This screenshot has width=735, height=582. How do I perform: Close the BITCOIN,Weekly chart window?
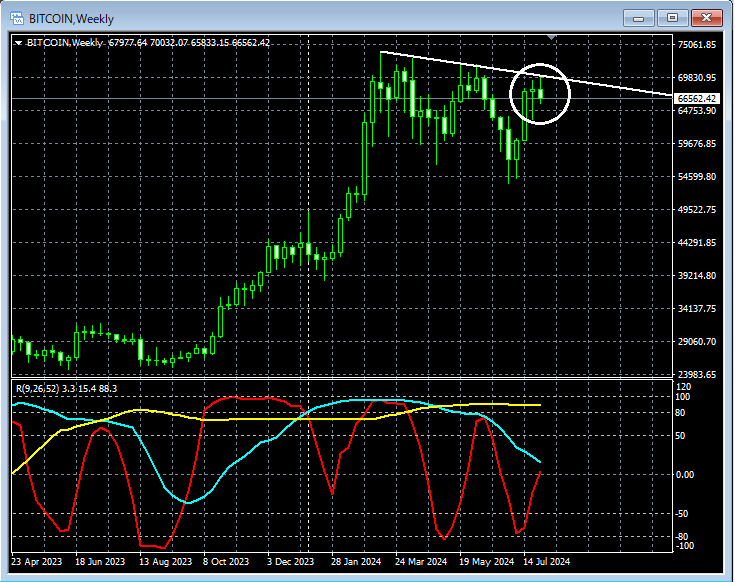pos(706,18)
